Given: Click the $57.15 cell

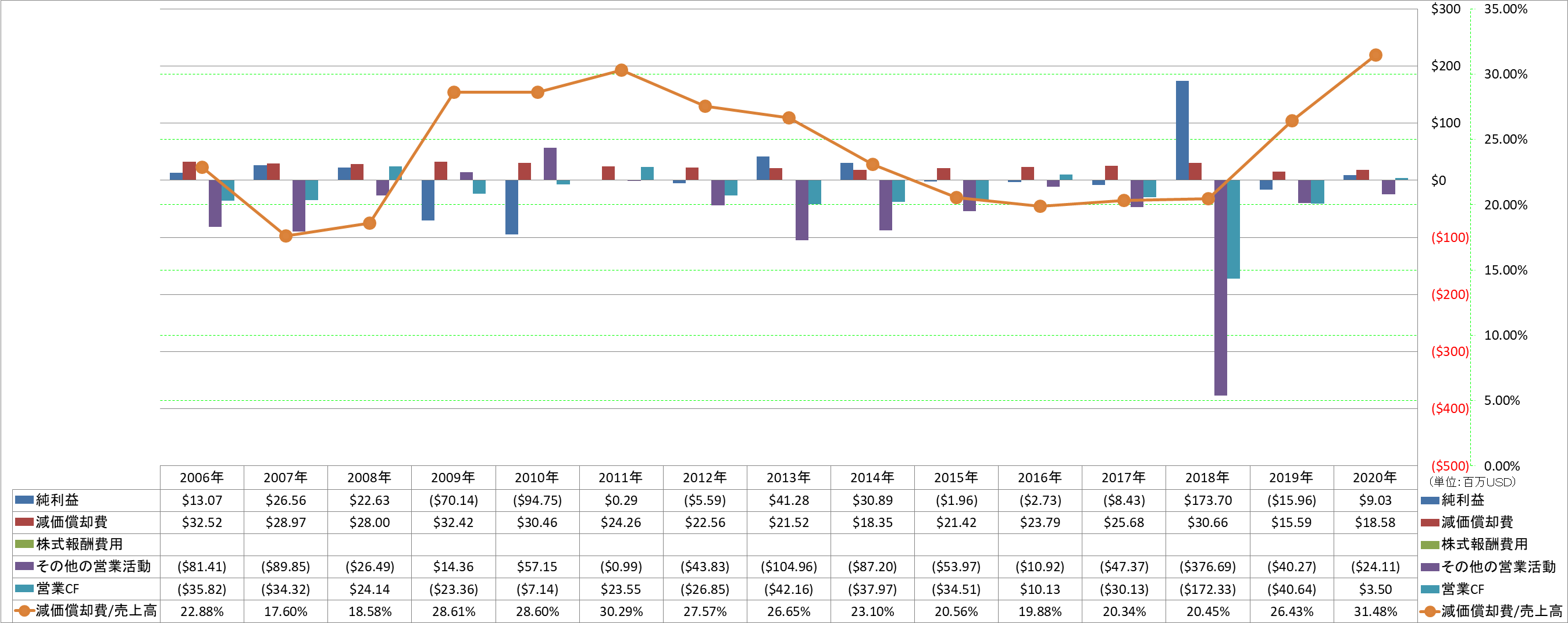Looking at the screenshot, I should point(537,567).
